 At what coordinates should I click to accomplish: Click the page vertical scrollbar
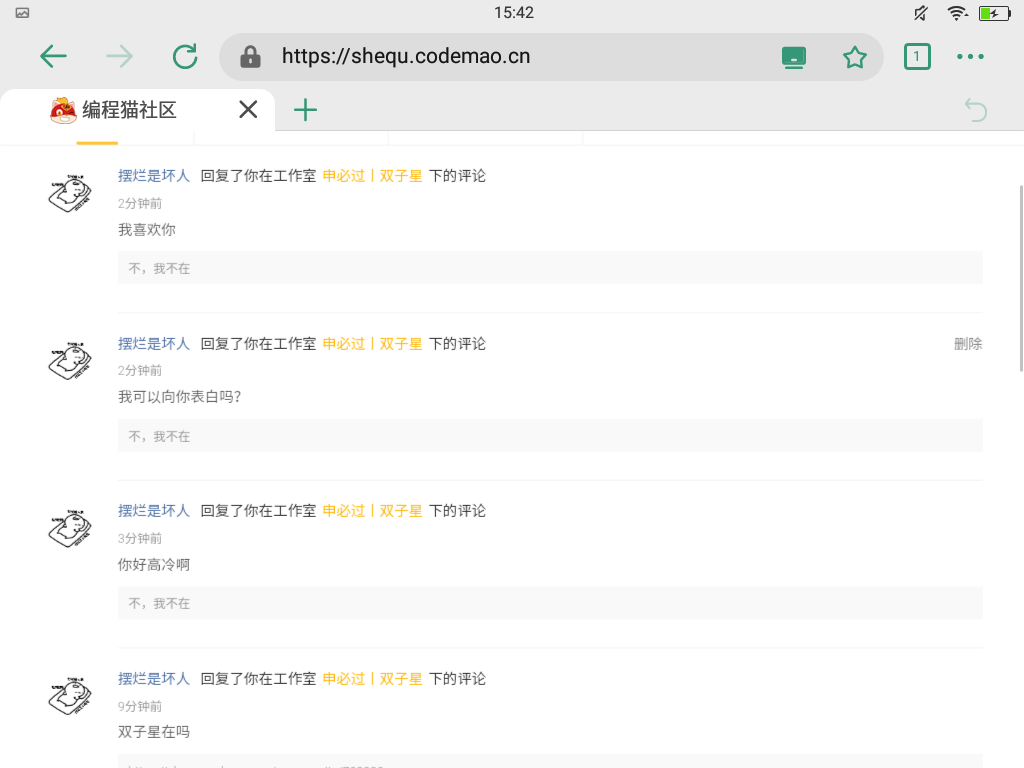point(1021,279)
